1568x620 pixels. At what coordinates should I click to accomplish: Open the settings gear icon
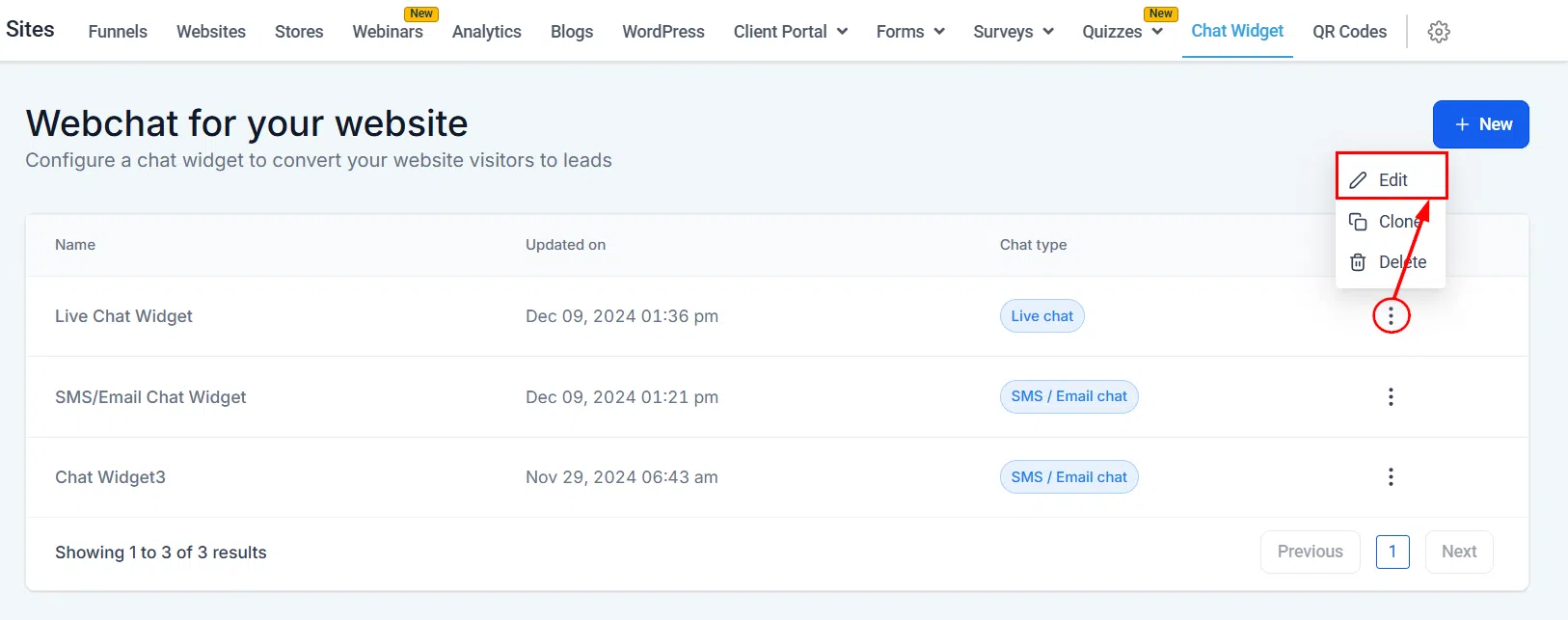coord(1439,32)
